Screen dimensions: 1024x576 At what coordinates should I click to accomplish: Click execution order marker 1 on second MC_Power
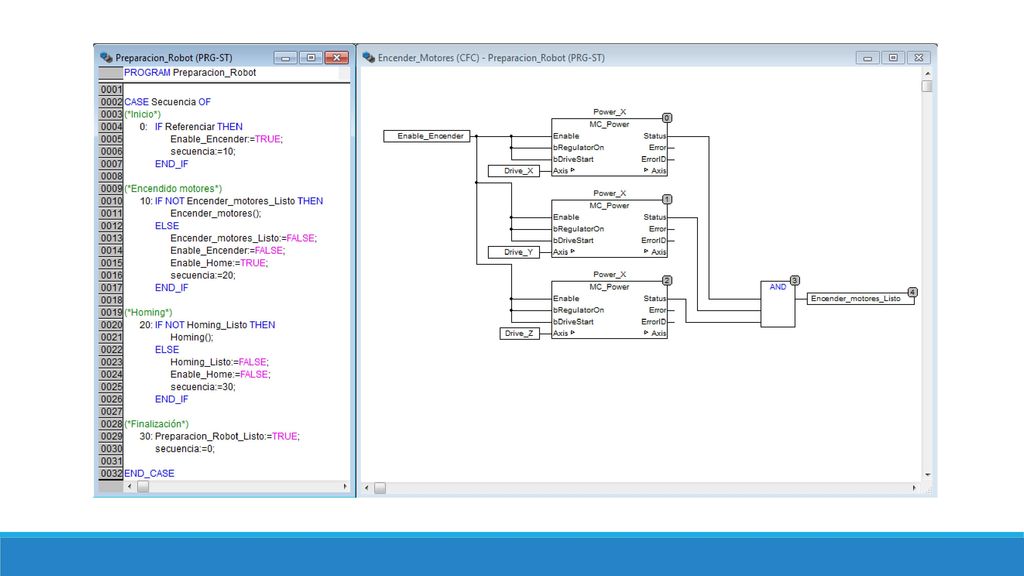tap(667, 199)
